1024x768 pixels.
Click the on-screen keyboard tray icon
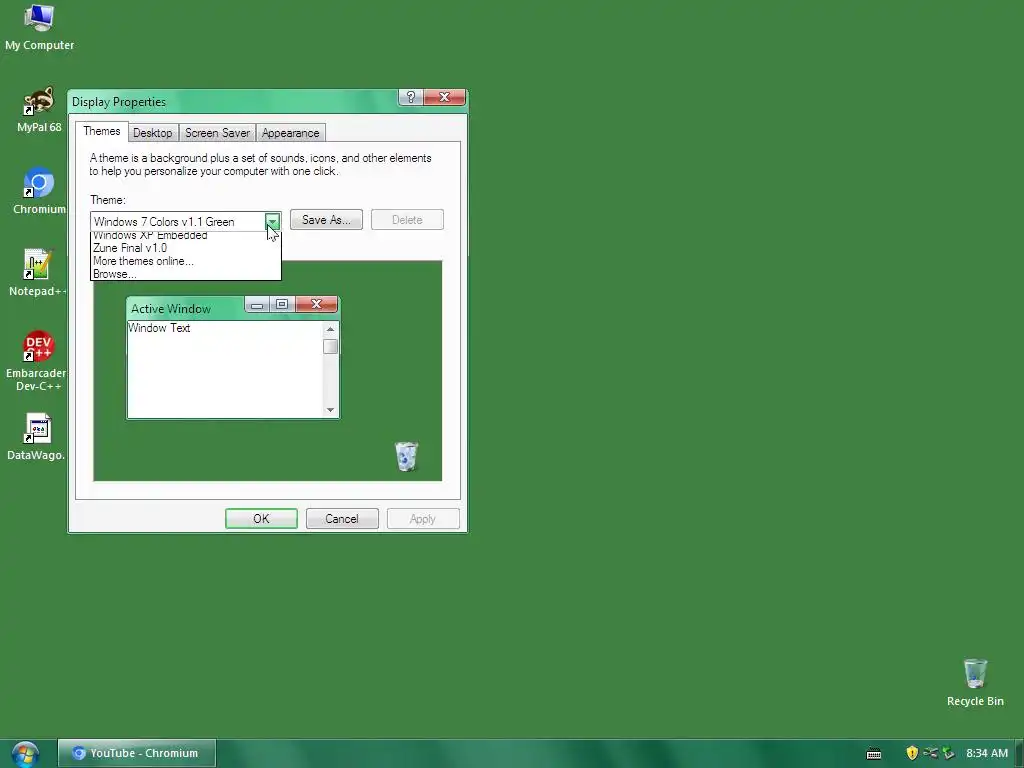[x=874, y=754]
